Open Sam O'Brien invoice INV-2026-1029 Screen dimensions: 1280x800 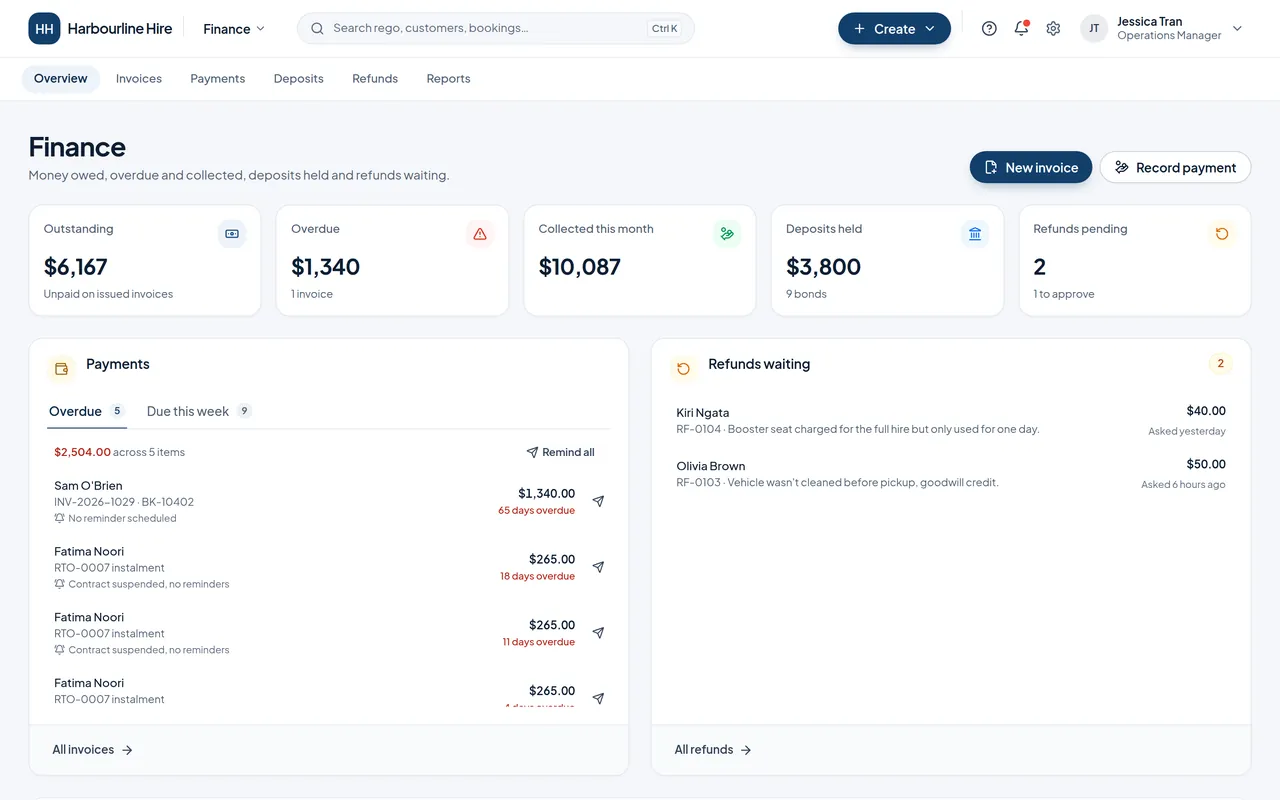point(314,501)
